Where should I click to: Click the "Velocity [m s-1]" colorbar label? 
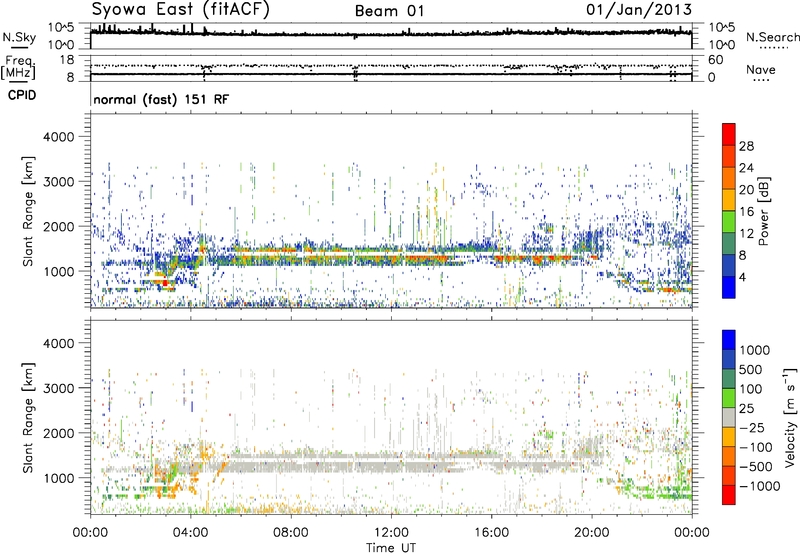(790, 417)
